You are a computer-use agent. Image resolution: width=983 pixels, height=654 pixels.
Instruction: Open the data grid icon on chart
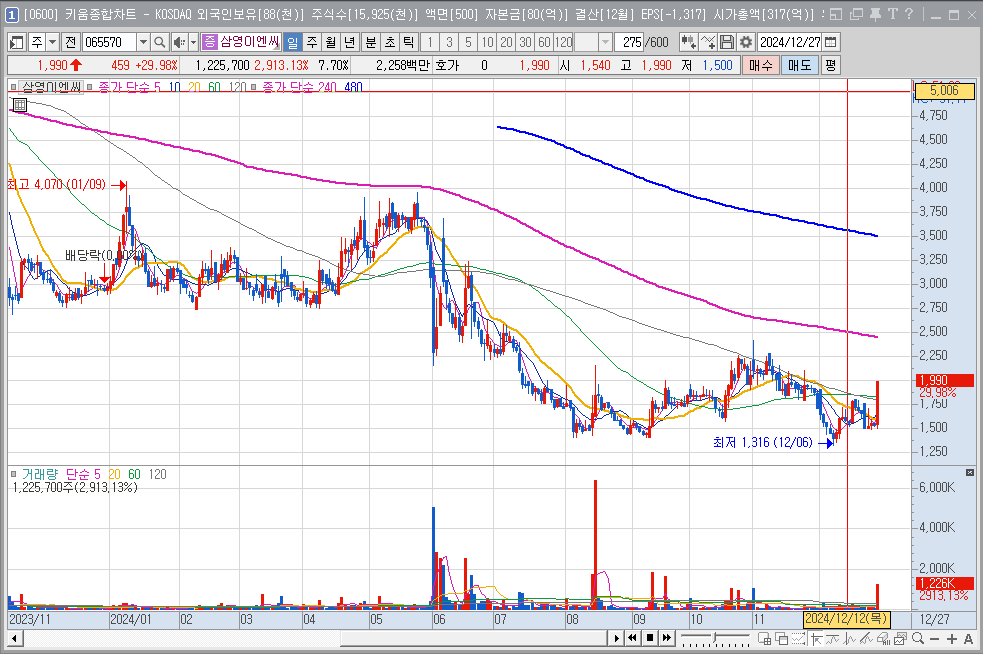click(19, 105)
